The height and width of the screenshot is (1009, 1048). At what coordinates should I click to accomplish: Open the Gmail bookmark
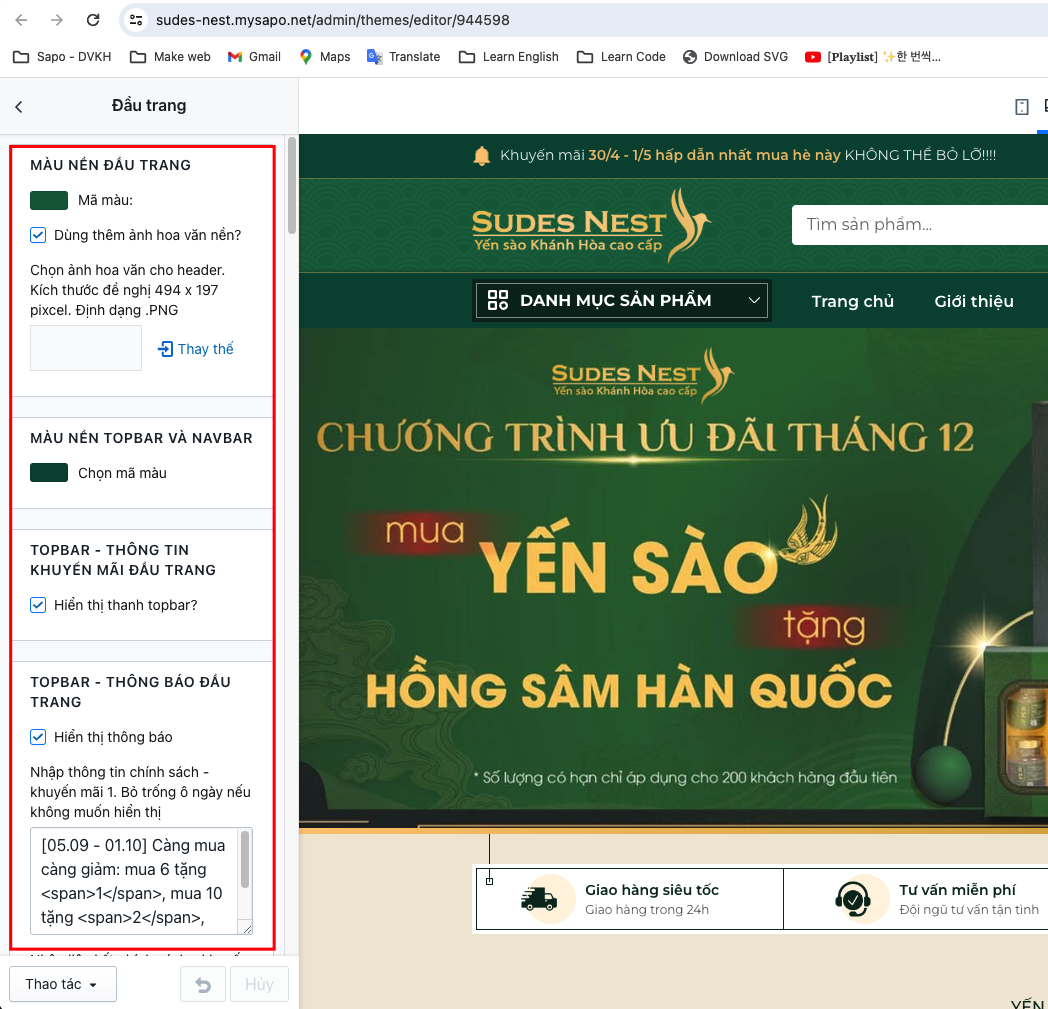pos(254,57)
